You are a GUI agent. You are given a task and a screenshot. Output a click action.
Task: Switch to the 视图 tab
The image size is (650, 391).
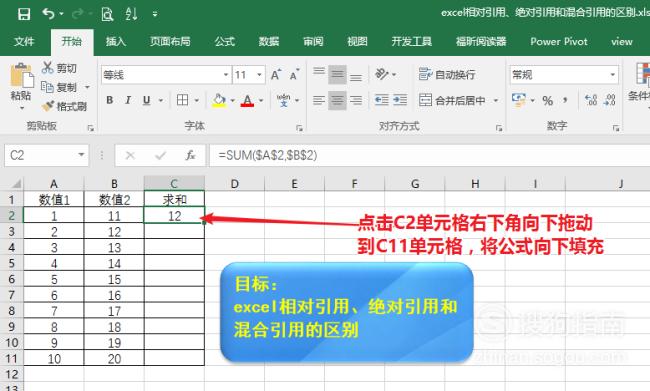tap(357, 41)
